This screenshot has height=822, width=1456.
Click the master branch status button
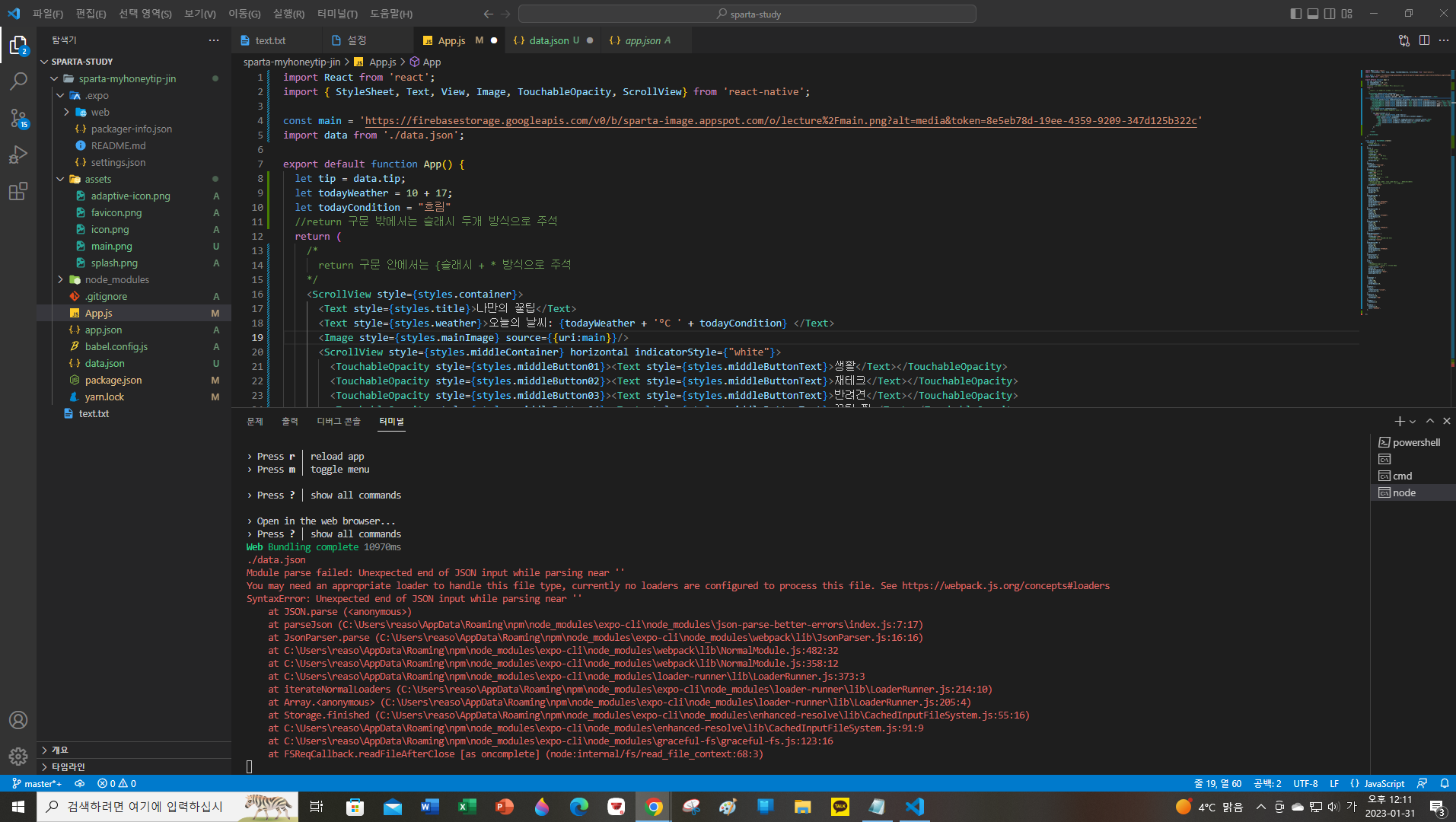tap(37, 783)
